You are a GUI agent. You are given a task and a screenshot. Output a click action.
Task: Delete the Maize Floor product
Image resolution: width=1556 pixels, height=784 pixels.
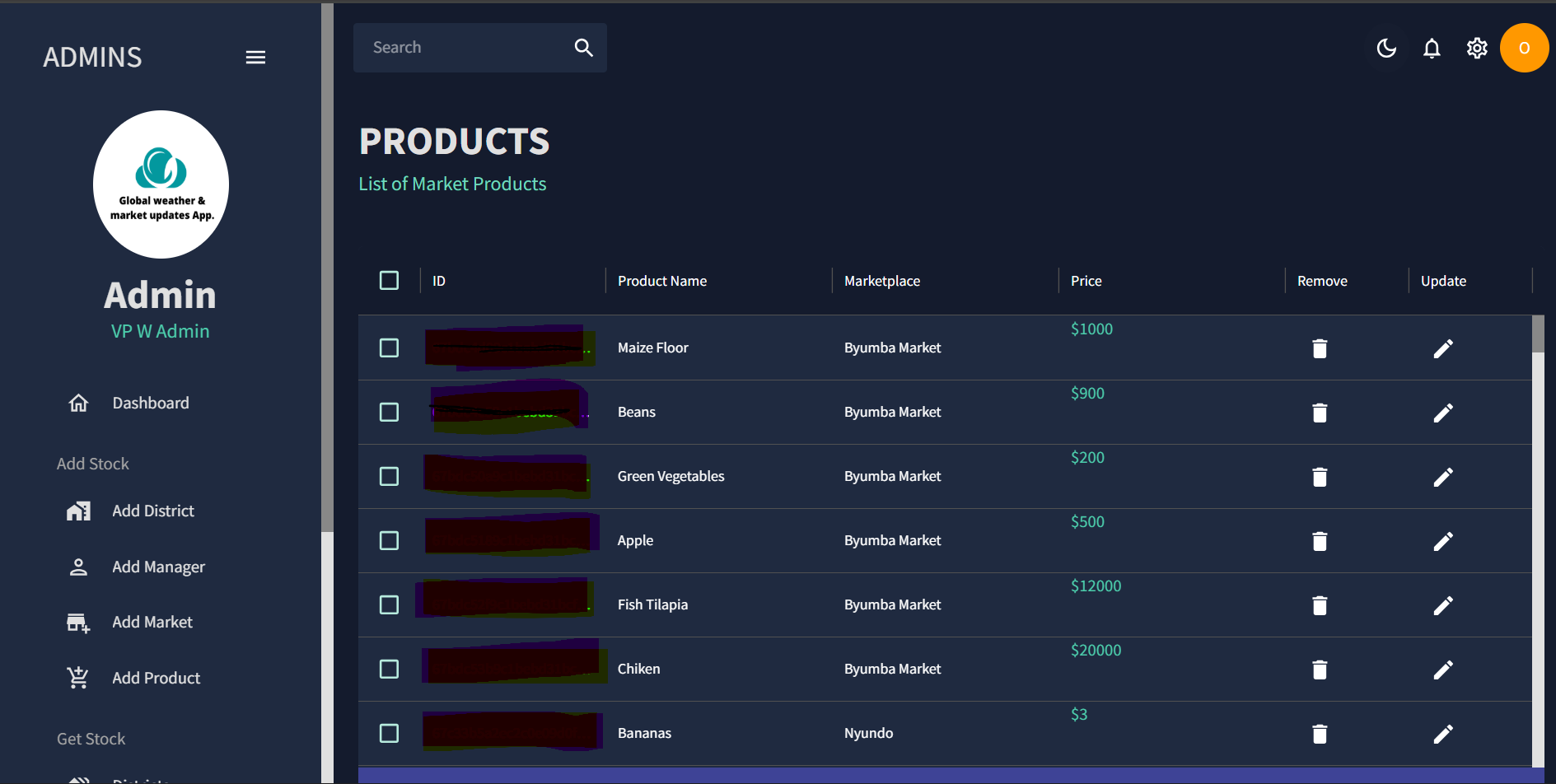pyautogui.click(x=1320, y=348)
